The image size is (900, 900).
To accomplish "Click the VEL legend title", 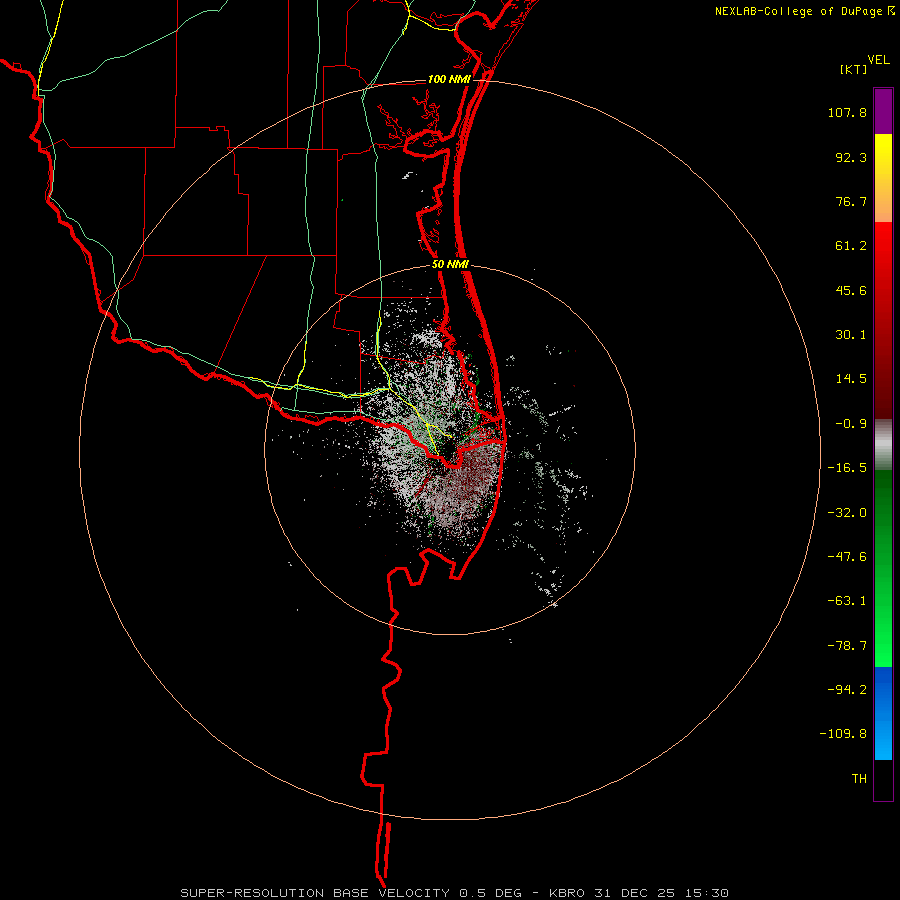I will coord(878,60).
